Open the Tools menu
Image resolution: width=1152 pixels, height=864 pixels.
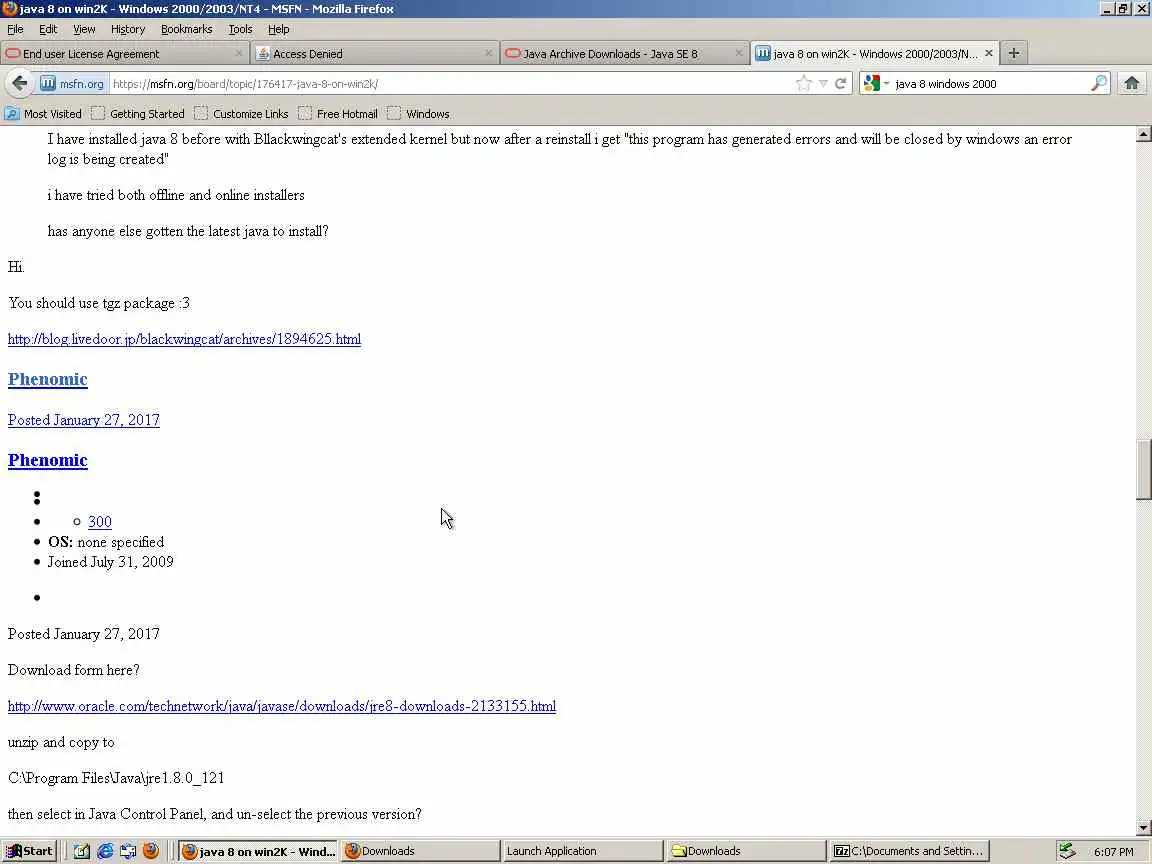pos(240,29)
